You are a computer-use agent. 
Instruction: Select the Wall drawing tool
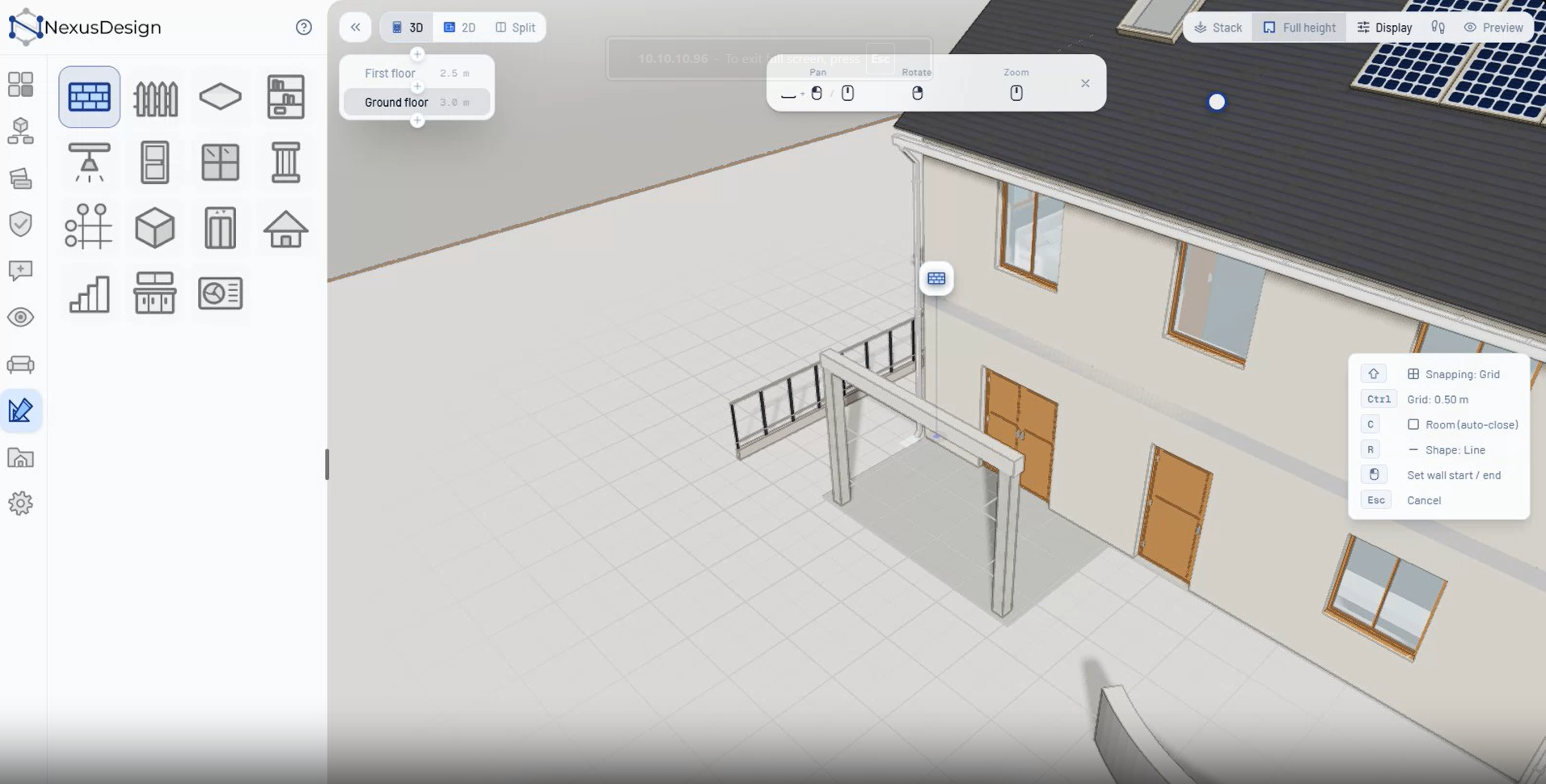click(89, 97)
